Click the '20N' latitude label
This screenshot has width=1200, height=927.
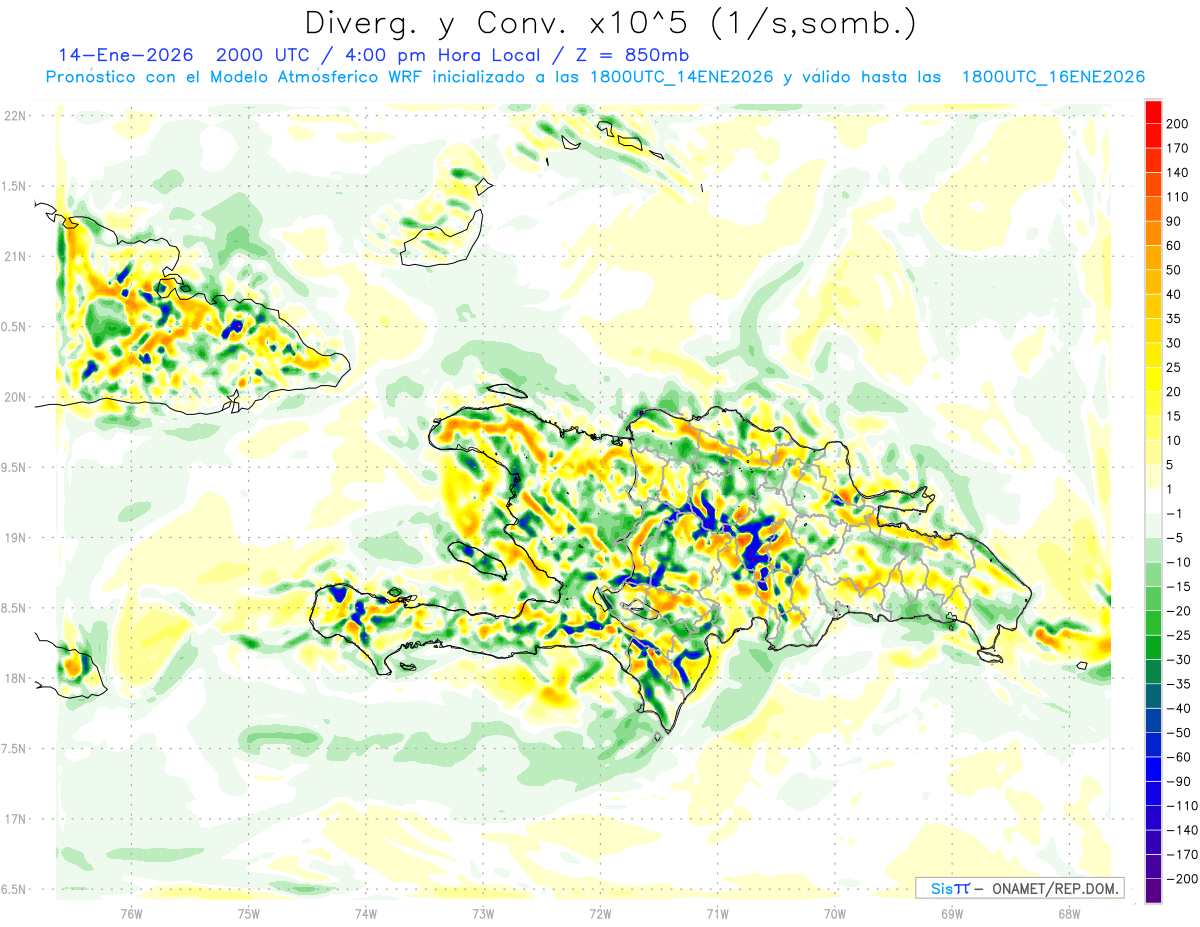pyautogui.click(x=15, y=397)
